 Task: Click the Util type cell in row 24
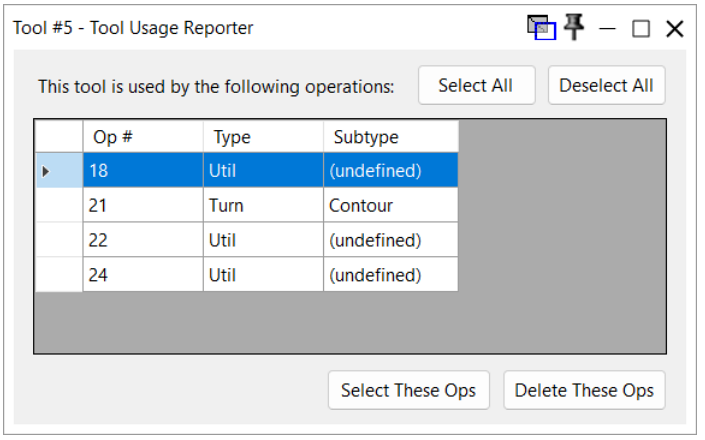click(x=263, y=275)
